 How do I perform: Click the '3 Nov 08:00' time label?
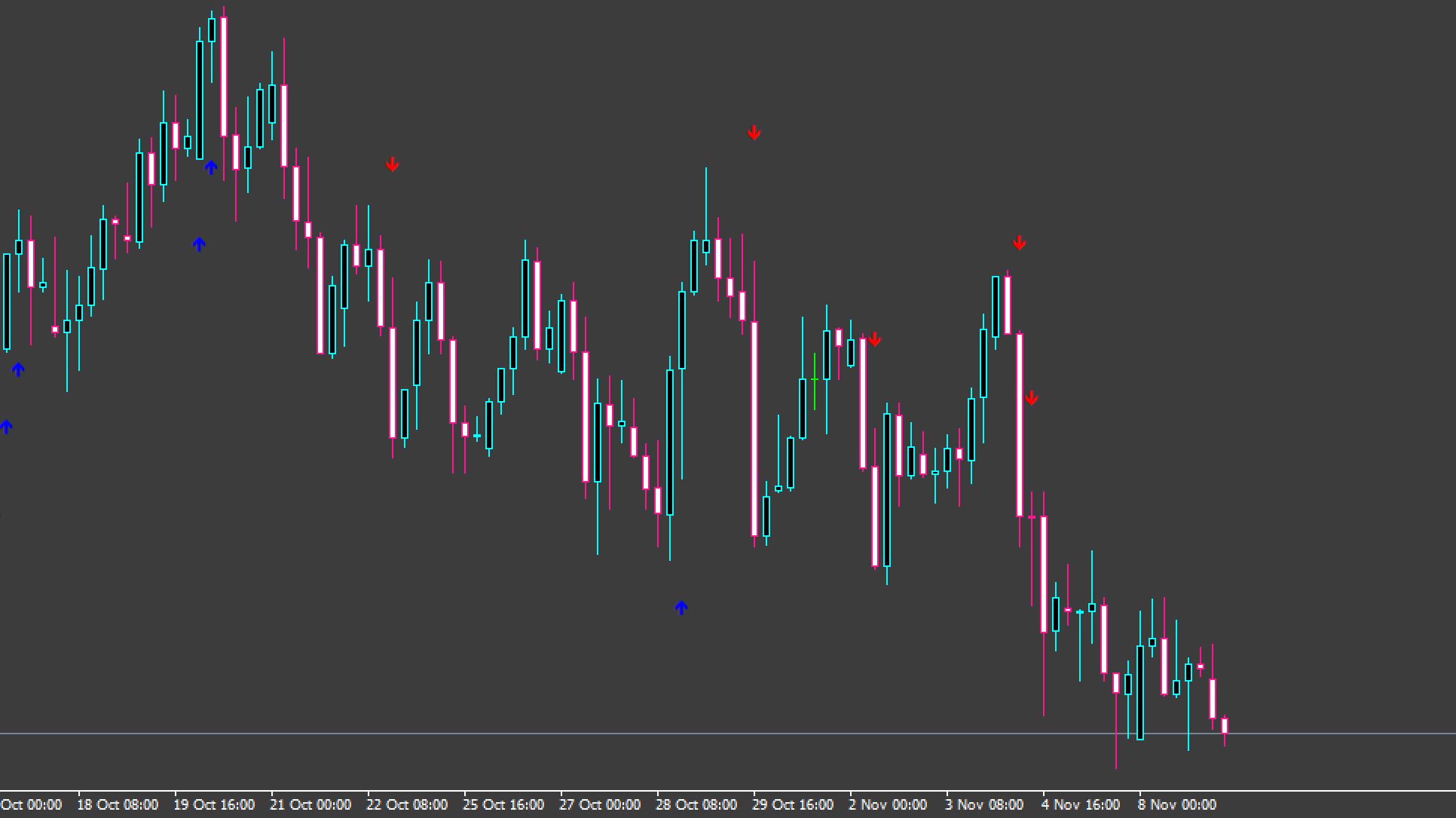(984, 804)
